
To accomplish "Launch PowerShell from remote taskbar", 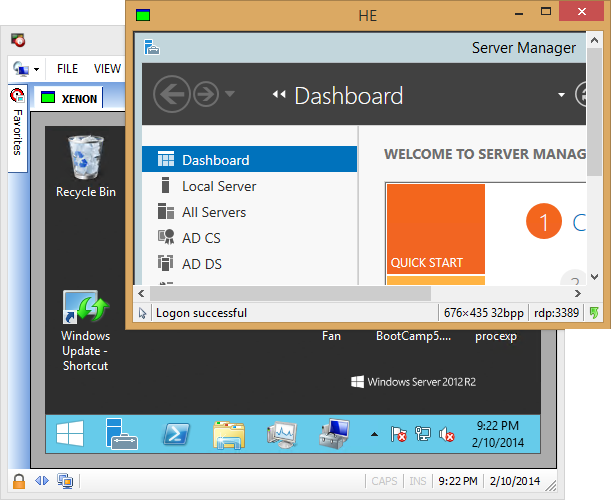I will pos(176,434).
